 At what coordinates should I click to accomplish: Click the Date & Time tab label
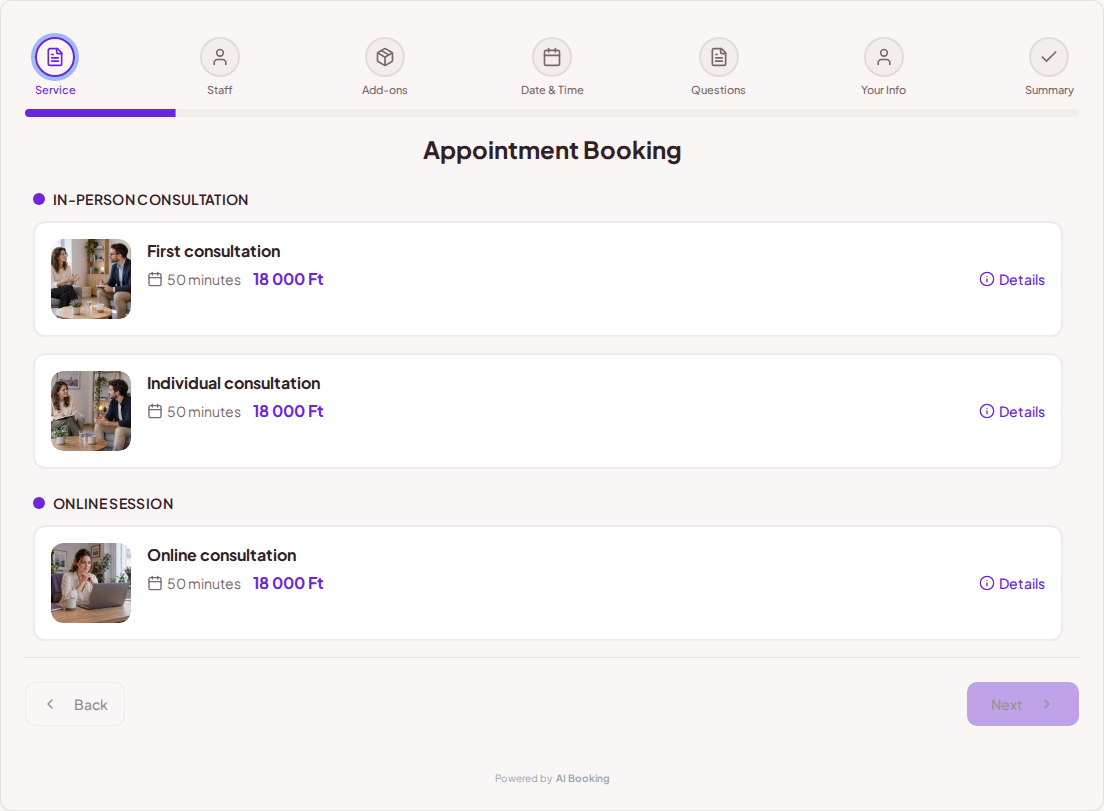pyautogui.click(x=552, y=90)
